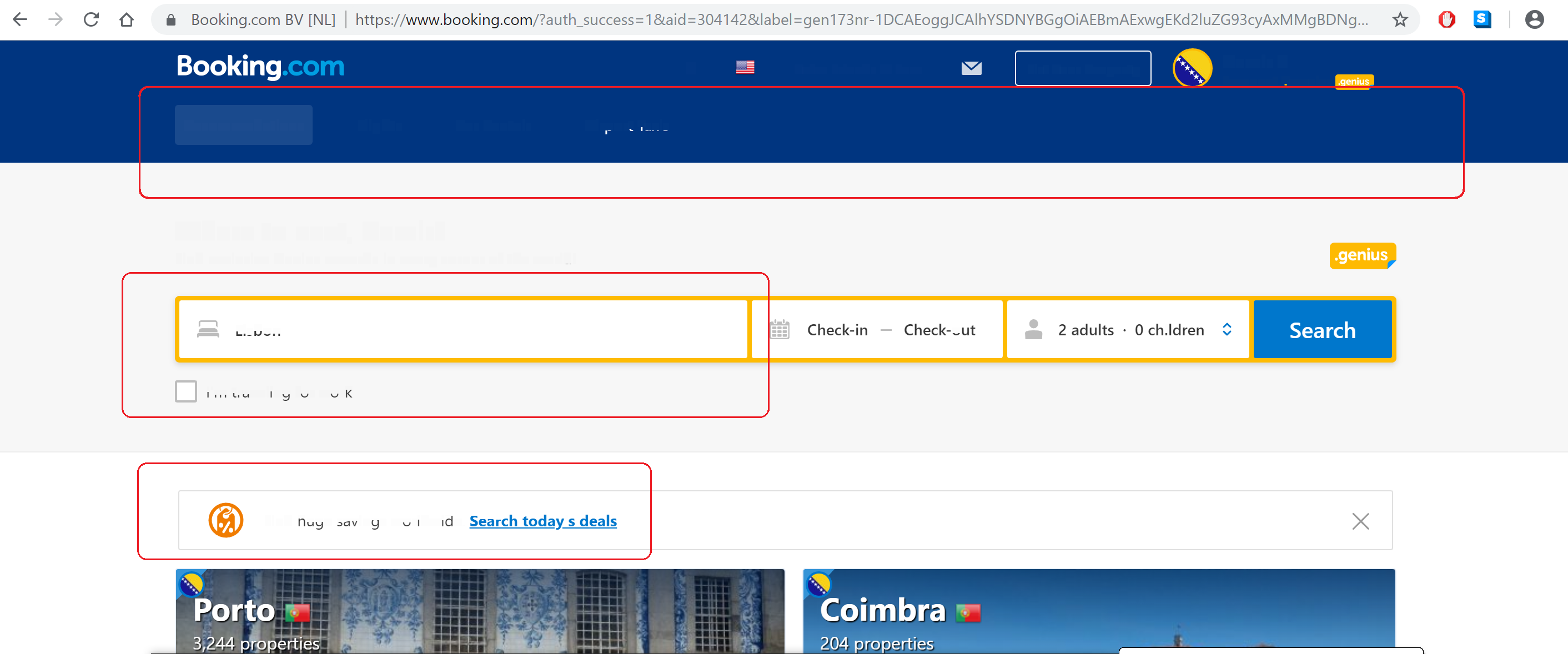This screenshot has height=654, width=1568.
Task: Click the small genius badge in header
Action: [1354, 82]
